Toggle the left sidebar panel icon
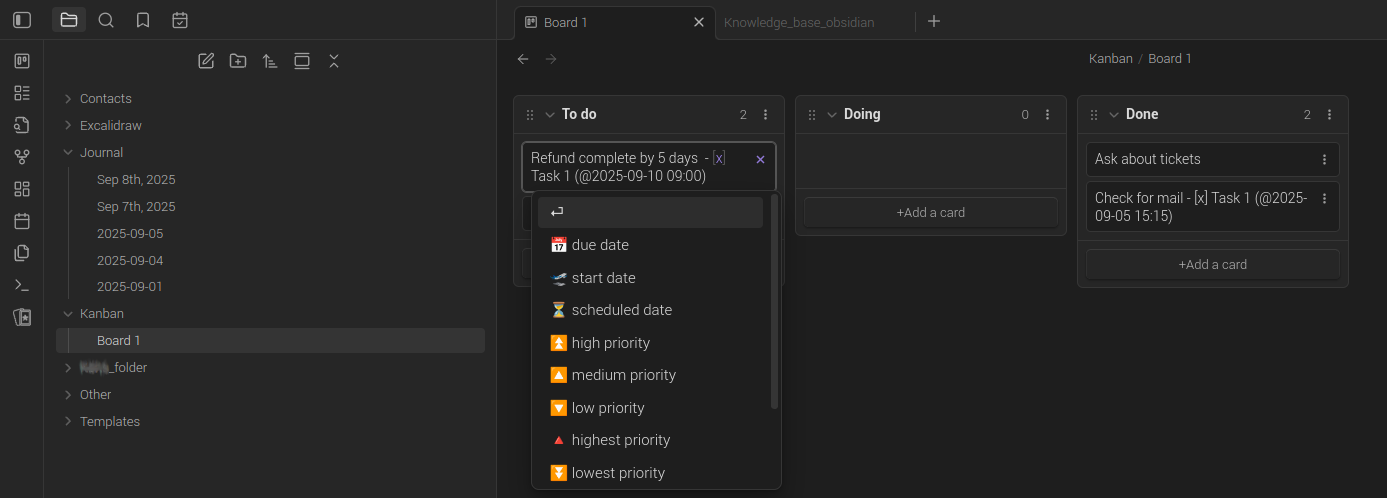Image resolution: width=1387 pixels, height=498 pixels. (x=22, y=20)
